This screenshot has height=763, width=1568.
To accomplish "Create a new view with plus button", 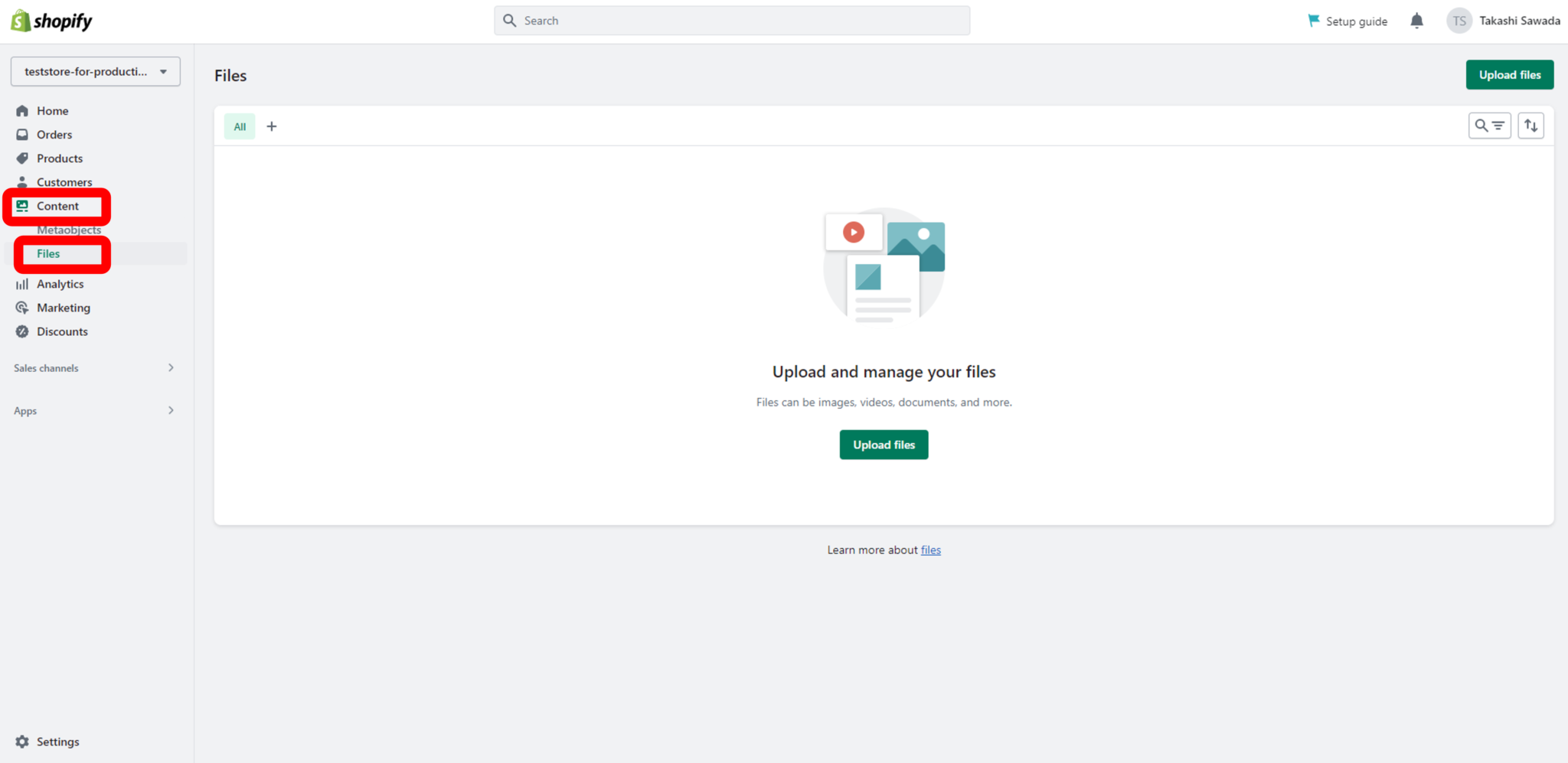I will pos(272,126).
